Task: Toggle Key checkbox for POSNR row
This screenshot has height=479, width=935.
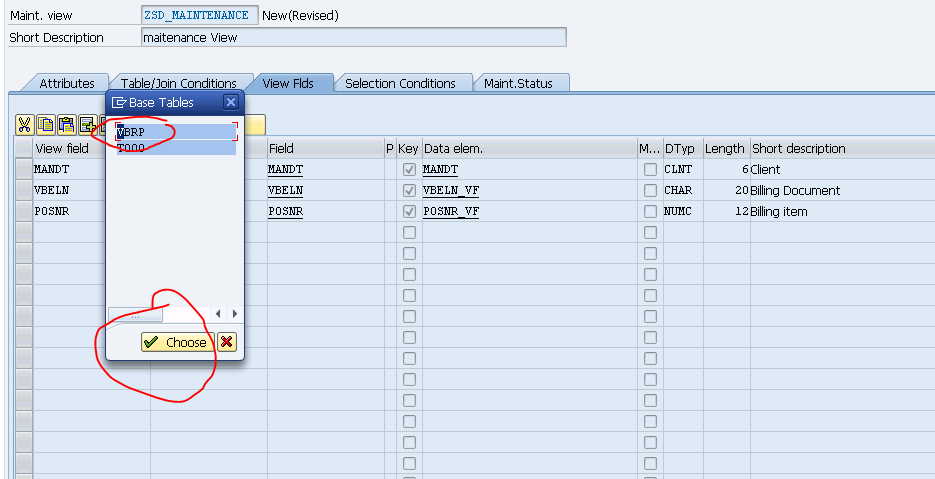Action: [x=409, y=211]
